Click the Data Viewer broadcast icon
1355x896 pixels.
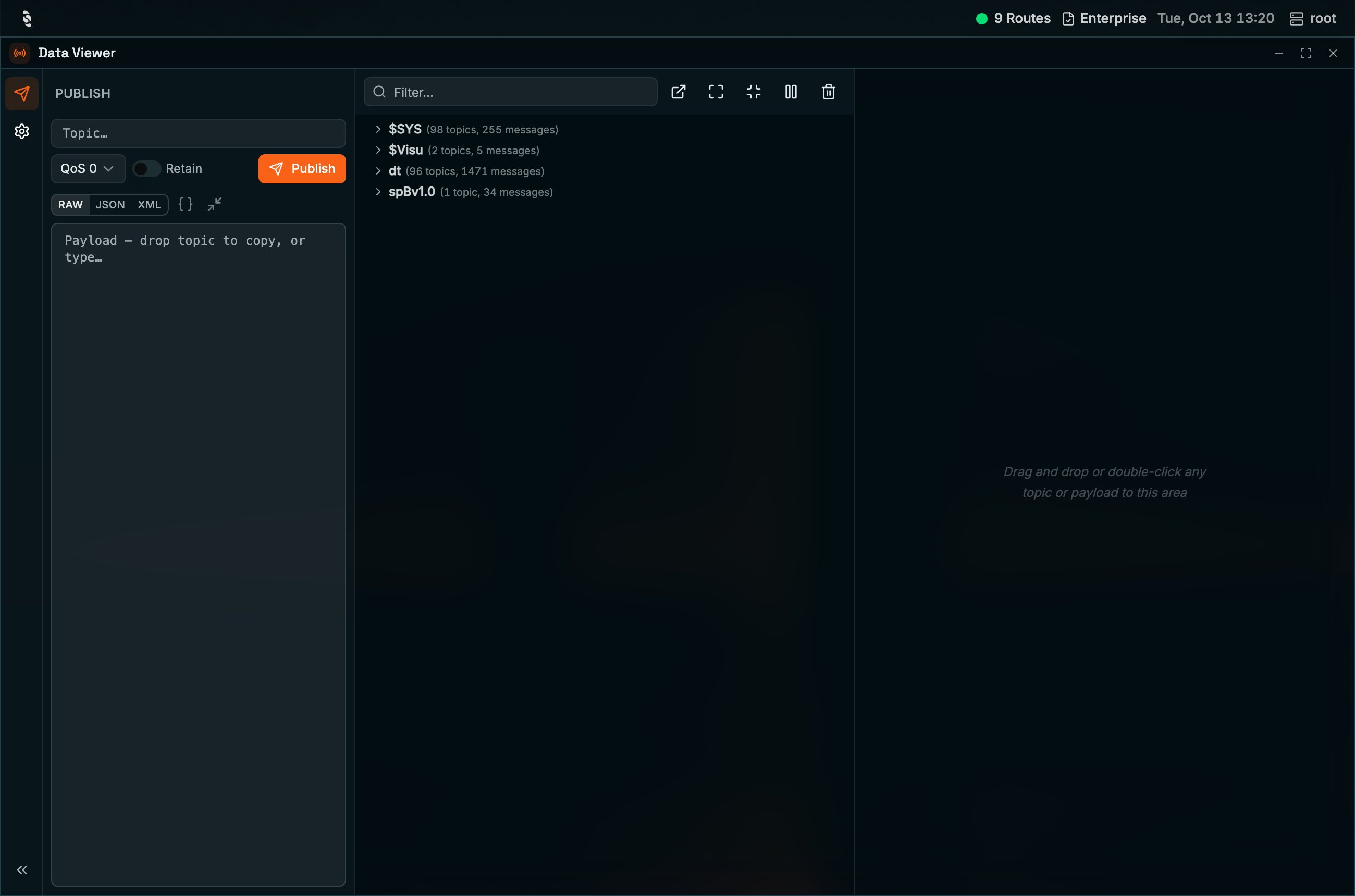coord(20,53)
